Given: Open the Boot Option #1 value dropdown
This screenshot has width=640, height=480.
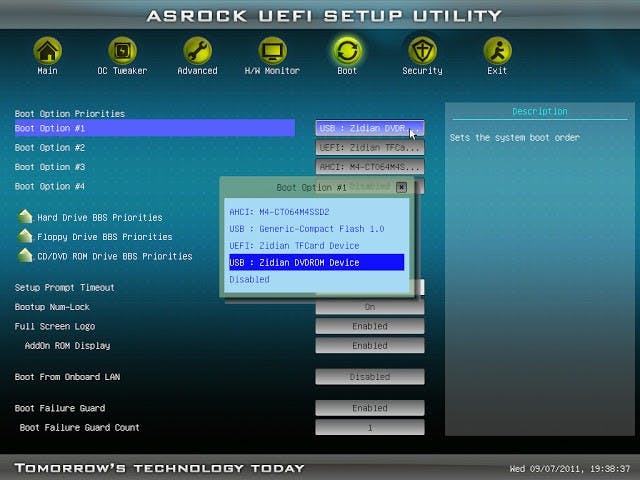Looking at the screenshot, I should coord(370,128).
